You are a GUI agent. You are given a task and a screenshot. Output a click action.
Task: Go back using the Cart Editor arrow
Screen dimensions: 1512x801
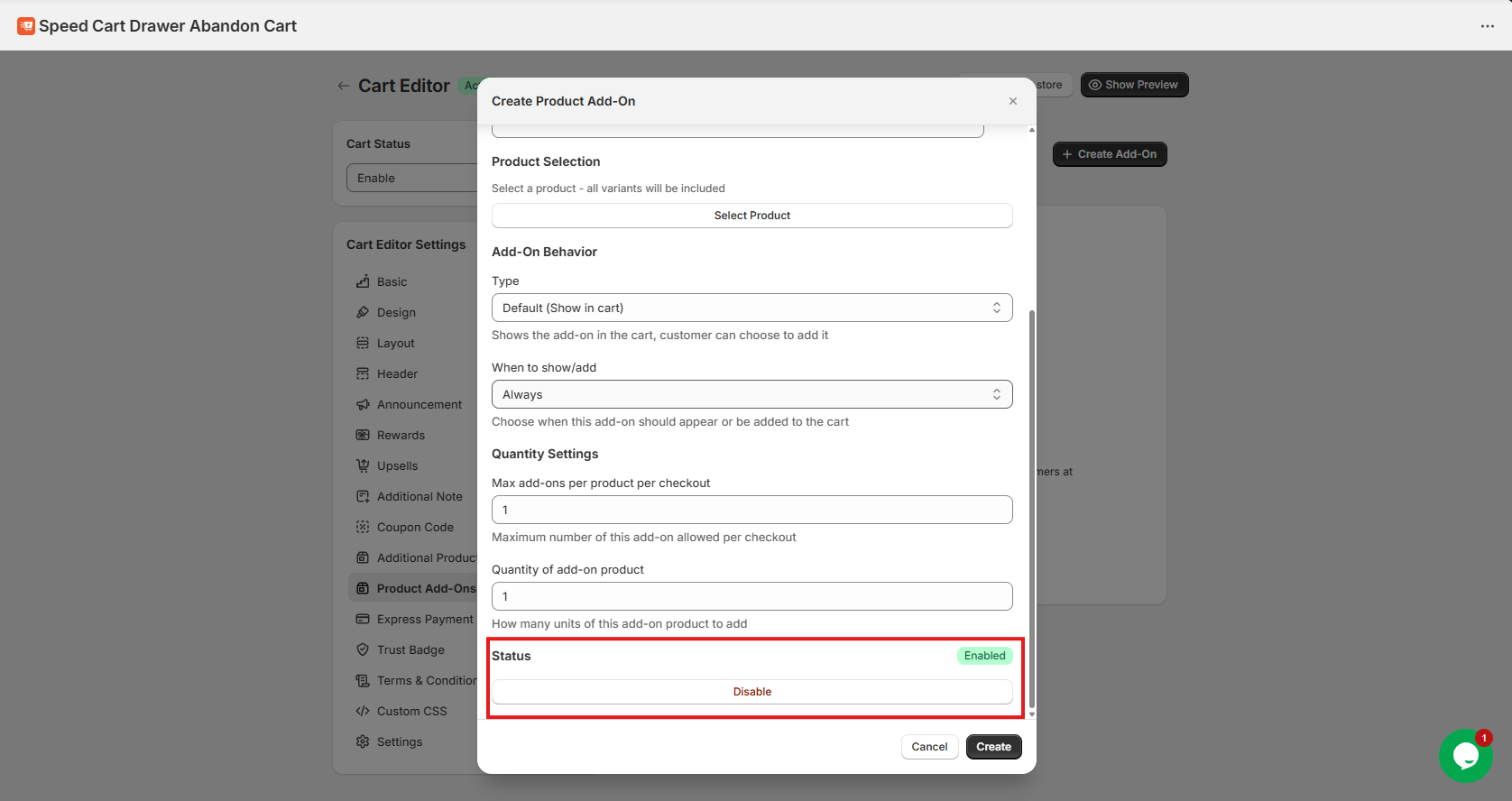(343, 86)
